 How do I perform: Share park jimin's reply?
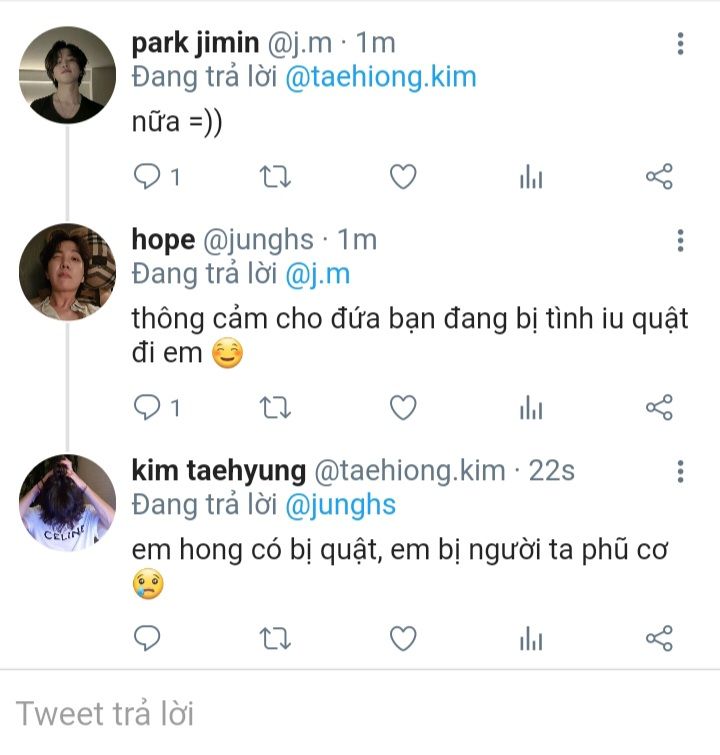pyautogui.click(x=659, y=178)
